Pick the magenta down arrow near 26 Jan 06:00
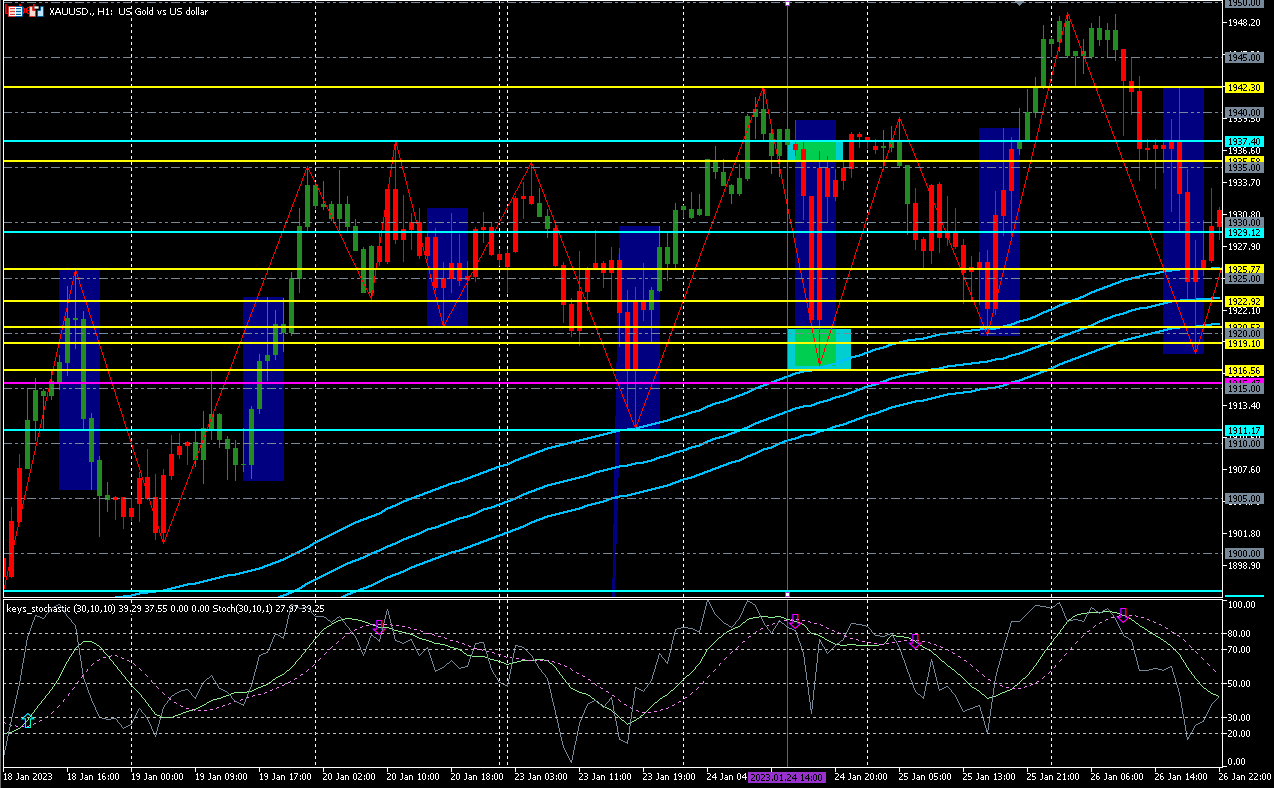The width and height of the screenshot is (1274, 788). pos(1122,615)
